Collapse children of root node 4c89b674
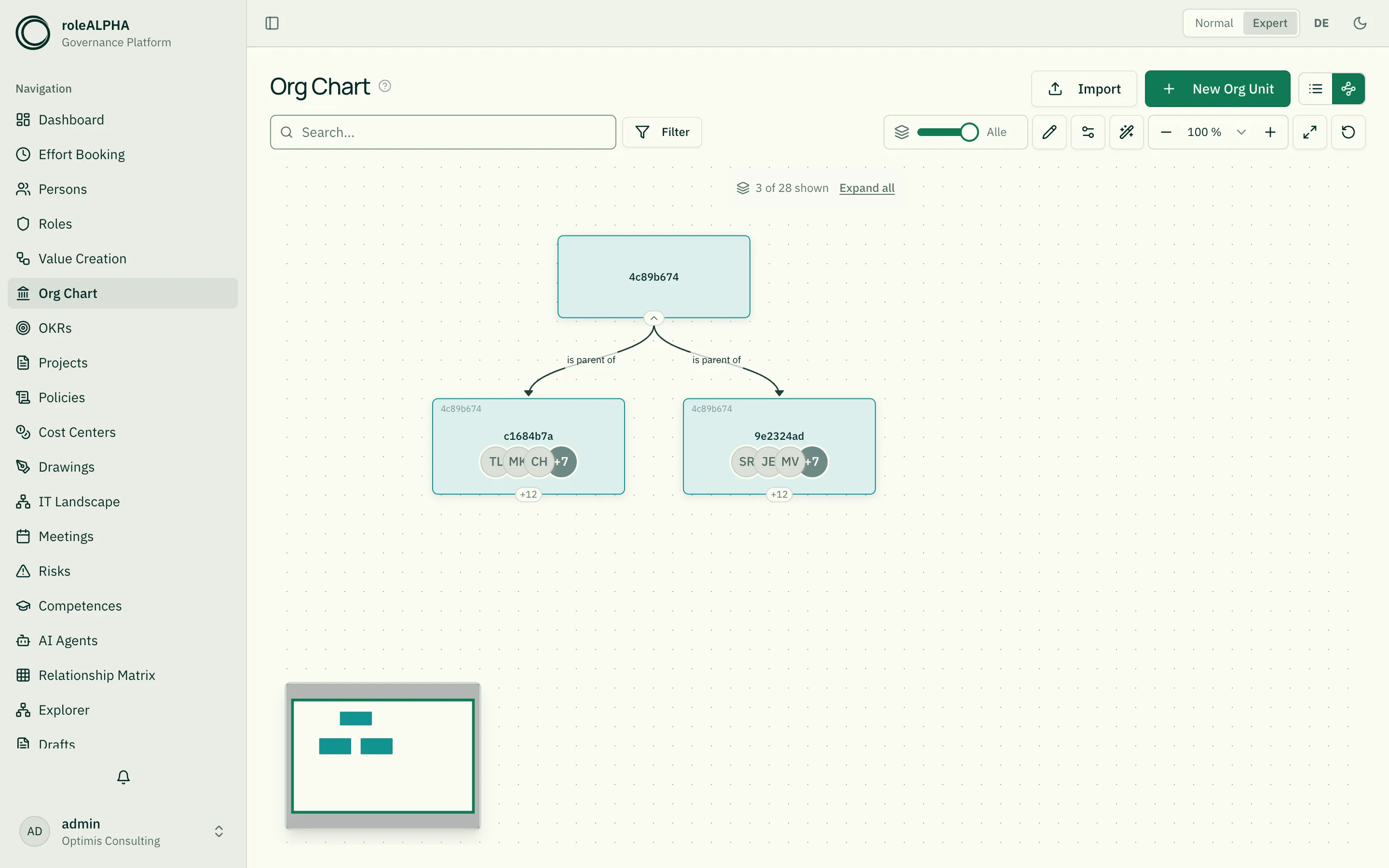The image size is (1389, 868). (654, 318)
